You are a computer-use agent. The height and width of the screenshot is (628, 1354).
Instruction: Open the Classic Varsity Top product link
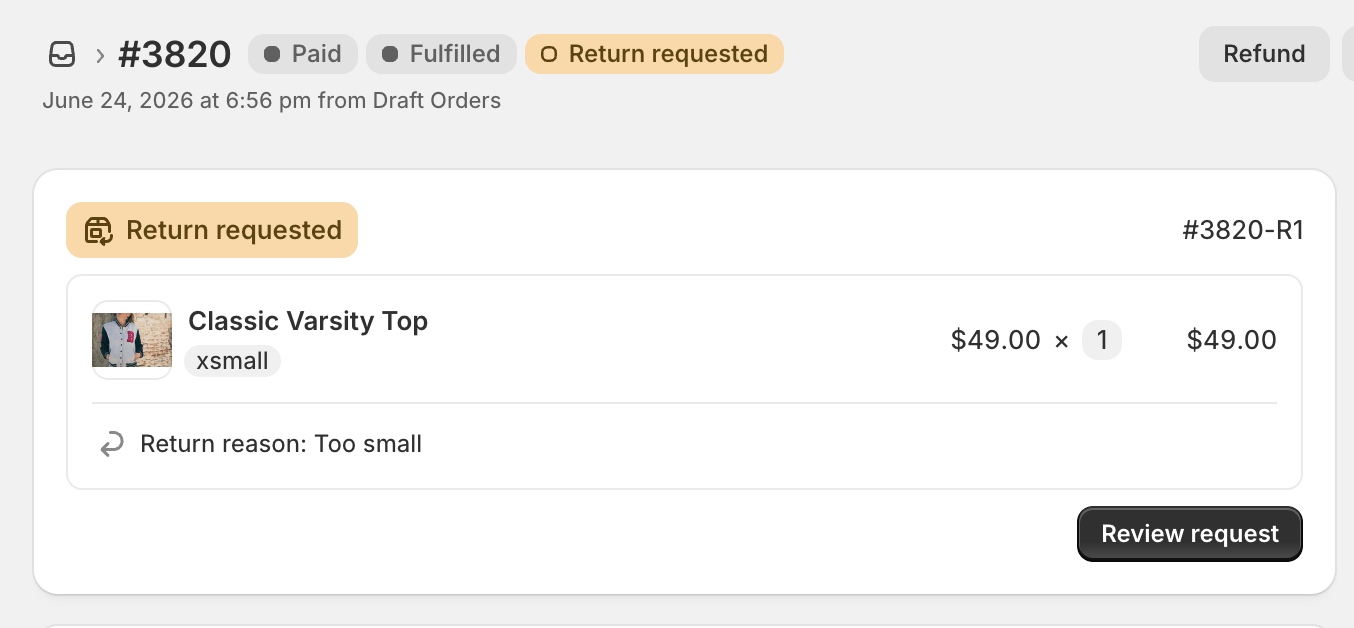[308, 321]
